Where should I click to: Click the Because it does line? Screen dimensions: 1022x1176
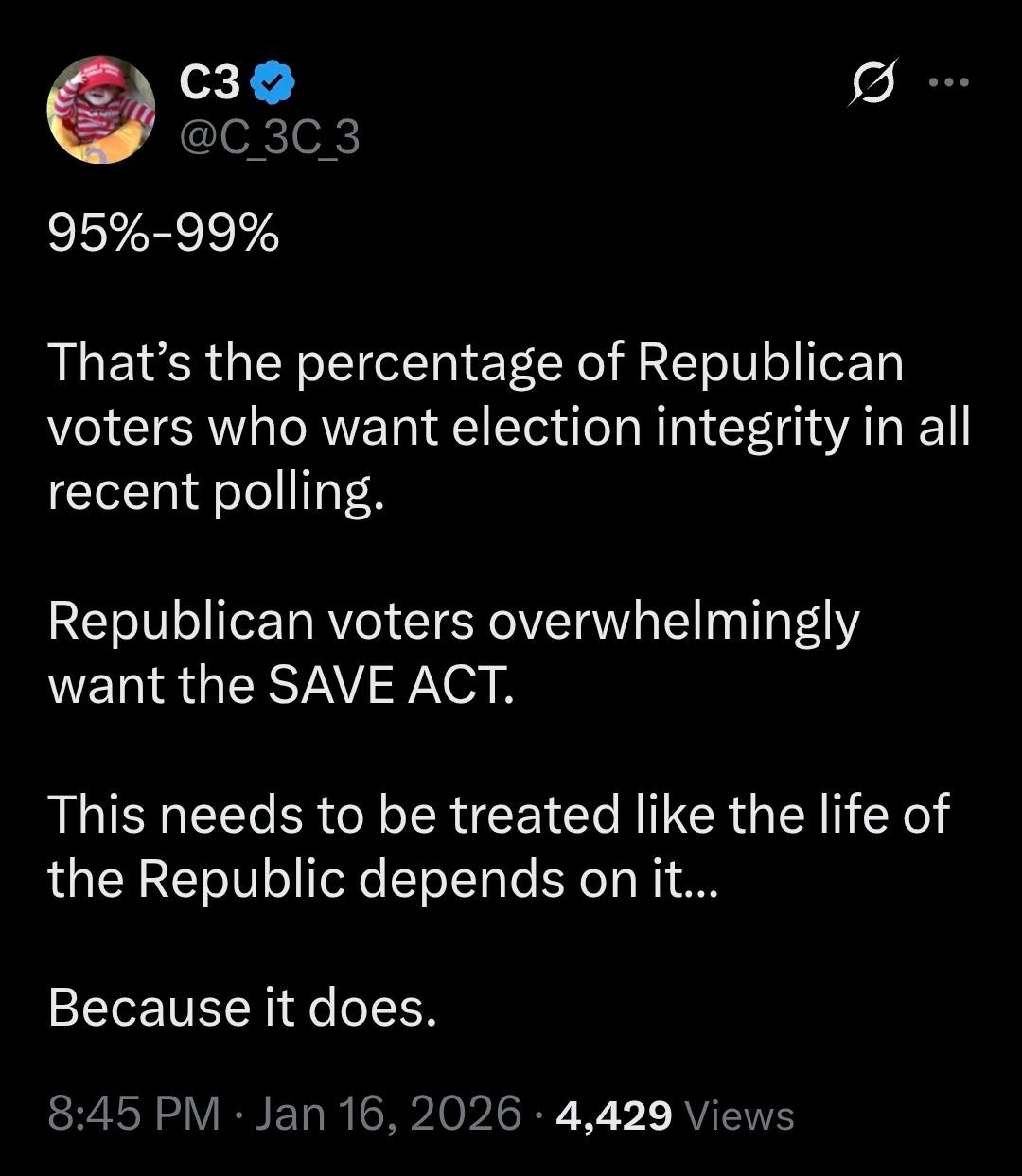click(242, 1008)
